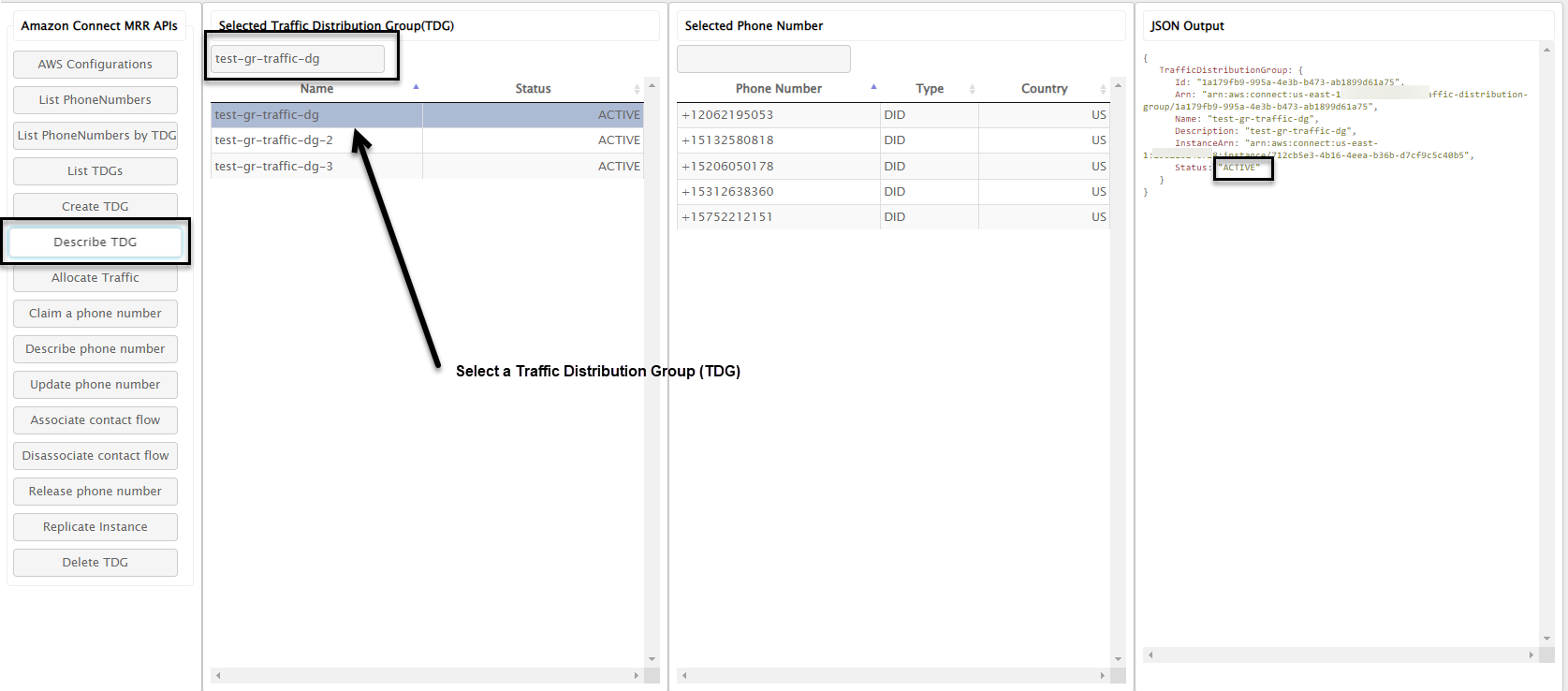
Task: Select phone number +15752212151
Action: [x=893, y=217]
